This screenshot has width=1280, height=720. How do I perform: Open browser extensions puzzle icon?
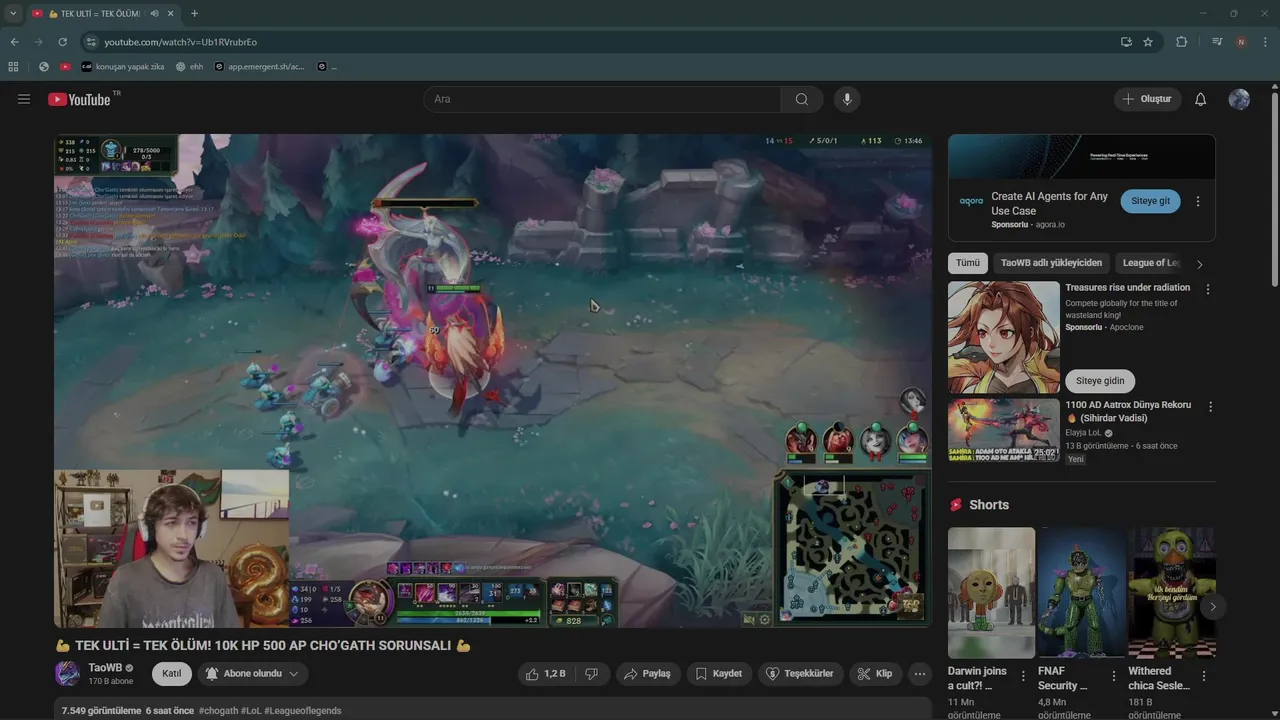1182,42
